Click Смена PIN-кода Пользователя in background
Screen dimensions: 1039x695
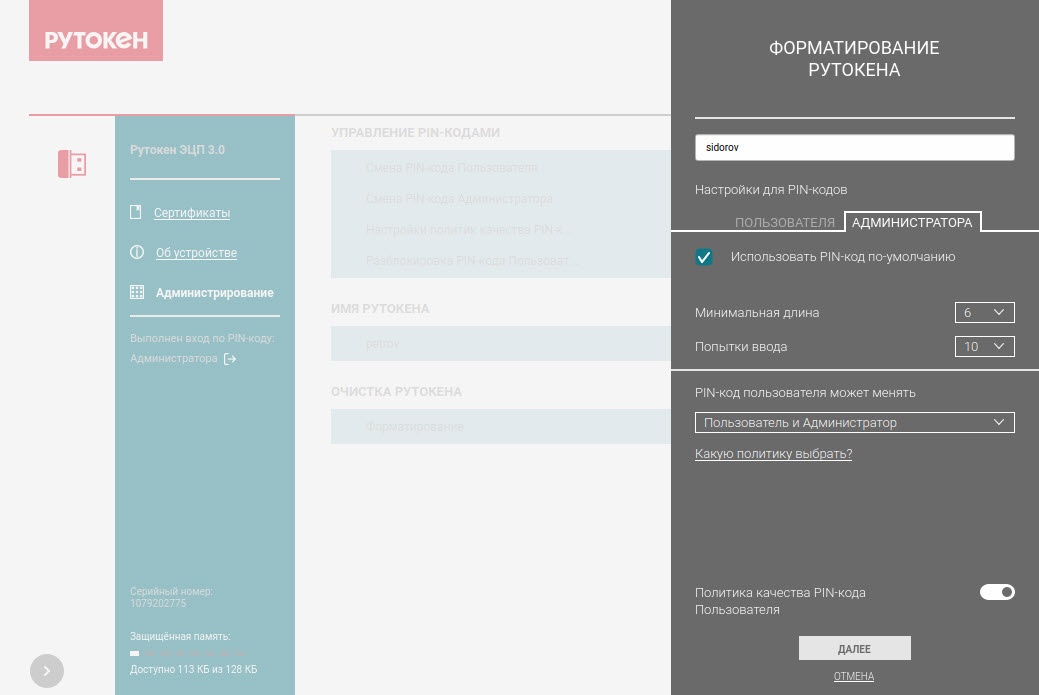click(501, 168)
